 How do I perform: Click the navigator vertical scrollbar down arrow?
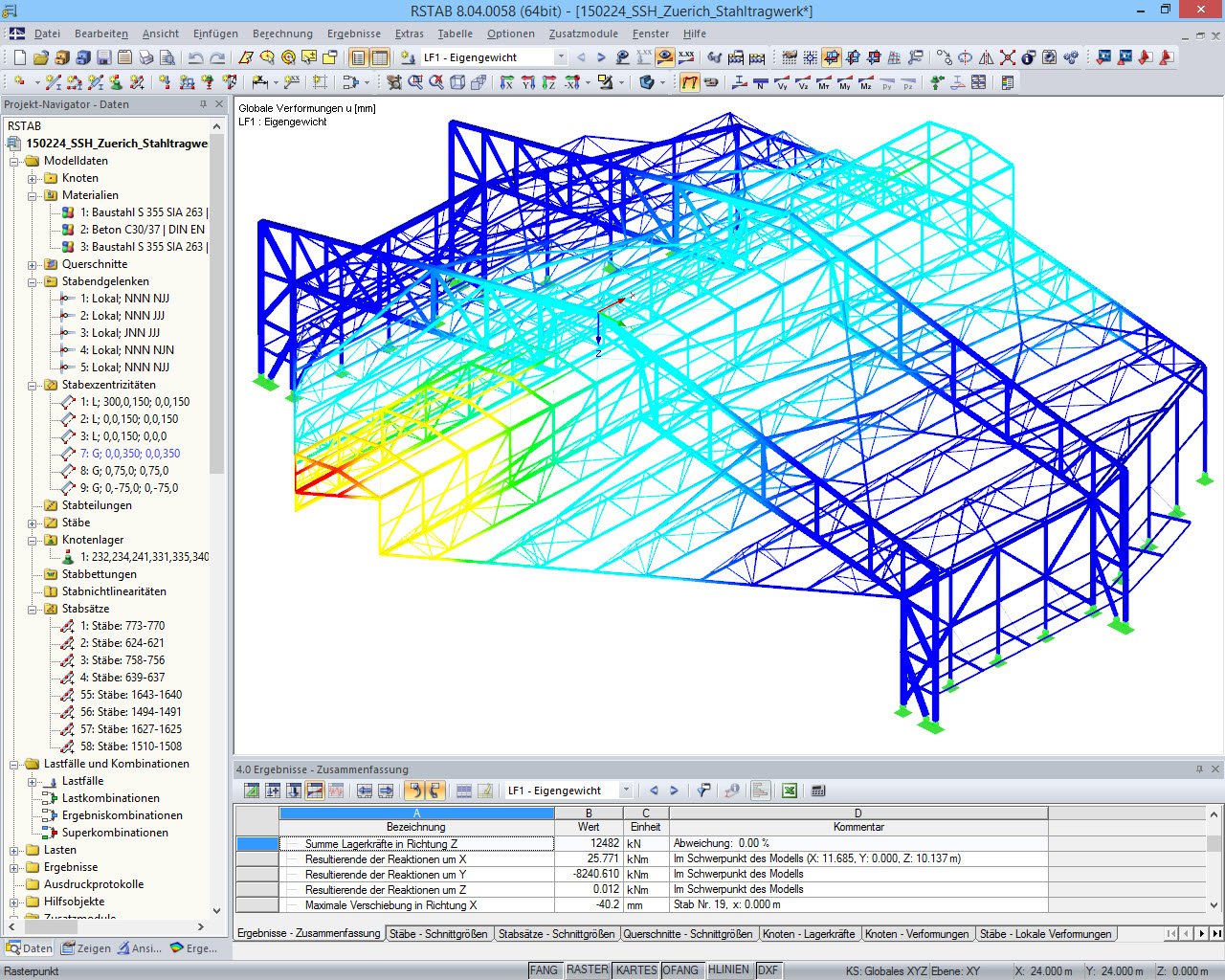coord(216,911)
